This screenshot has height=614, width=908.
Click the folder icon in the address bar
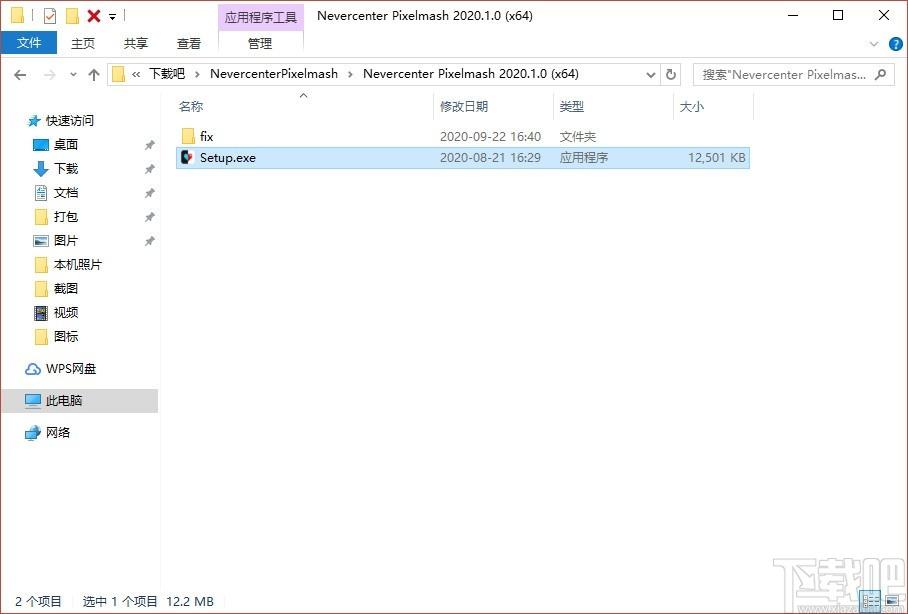coord(119,74)
